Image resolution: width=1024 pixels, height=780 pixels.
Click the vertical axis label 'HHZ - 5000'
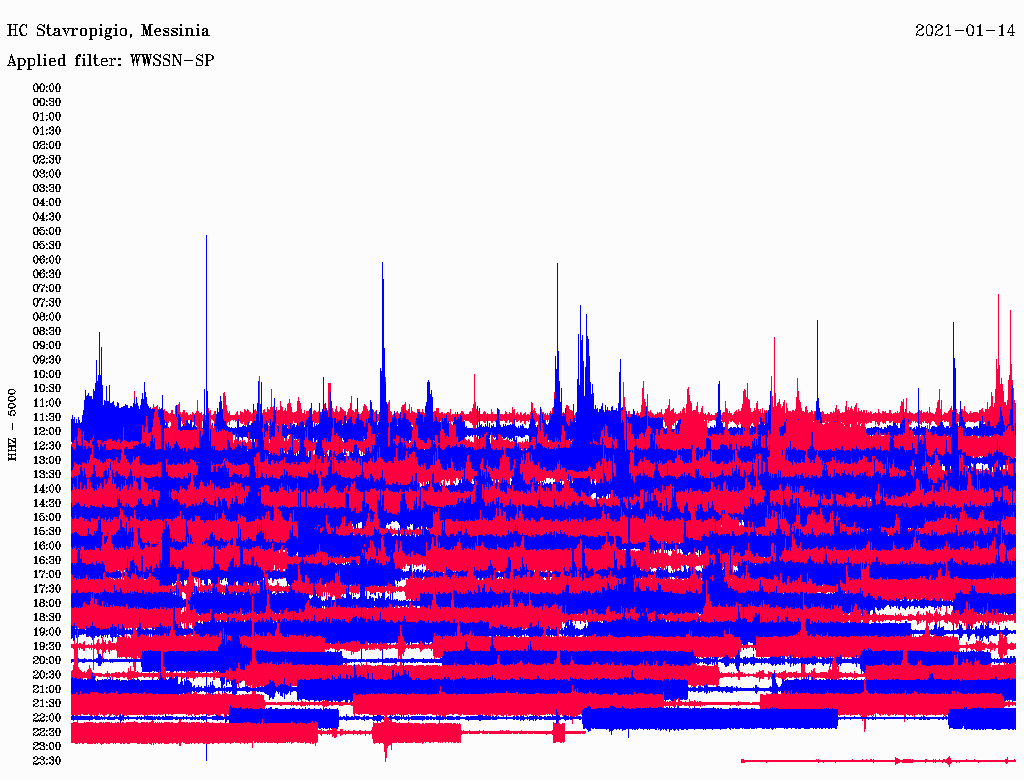[x=12, y=425]
